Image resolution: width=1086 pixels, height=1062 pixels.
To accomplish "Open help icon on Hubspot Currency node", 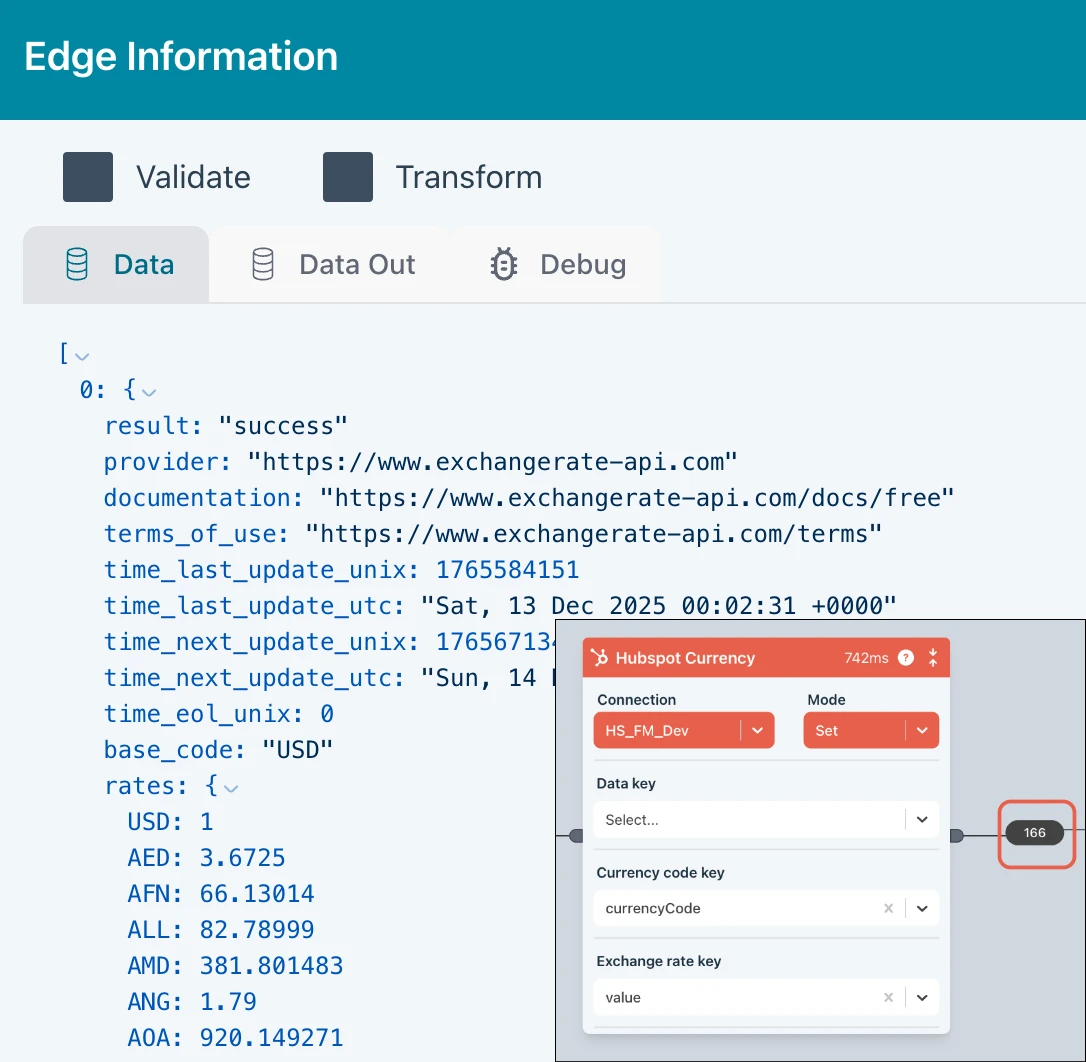I will (906, 658).
